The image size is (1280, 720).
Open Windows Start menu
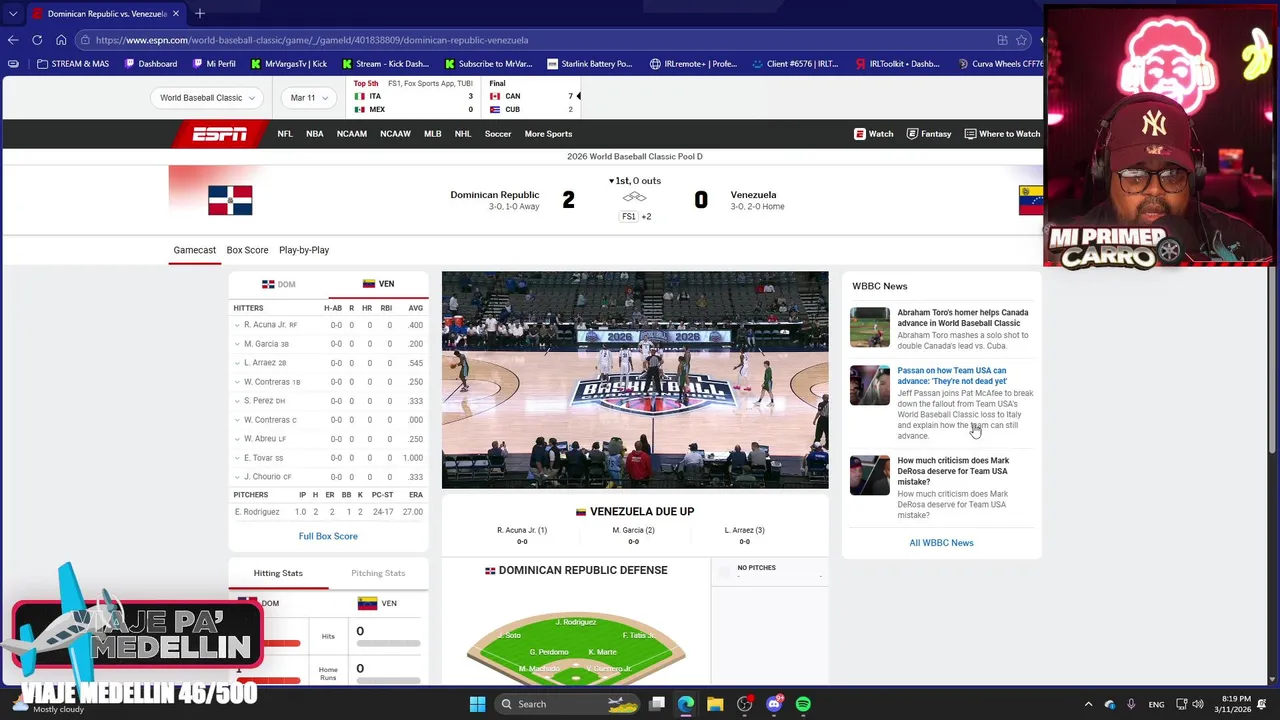477,704
